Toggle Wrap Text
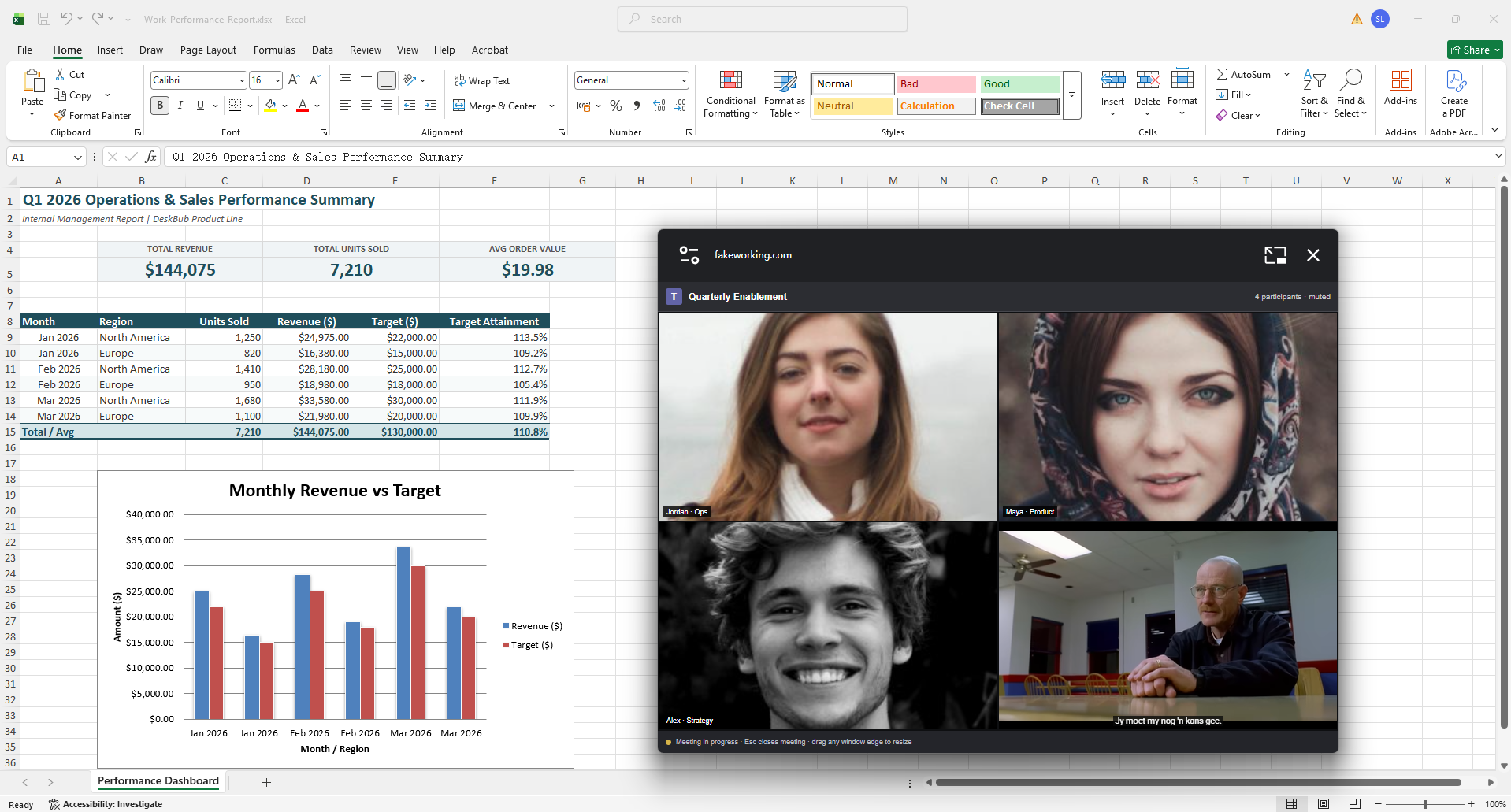The width and height of the screenshot is (1511, 812). [482, 80]
